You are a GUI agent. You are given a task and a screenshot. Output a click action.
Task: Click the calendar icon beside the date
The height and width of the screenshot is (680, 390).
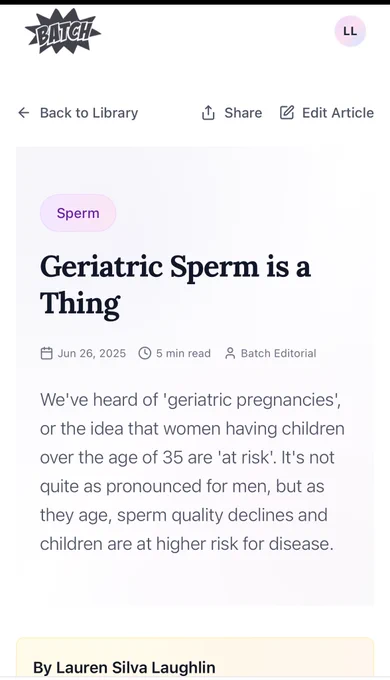46,353
